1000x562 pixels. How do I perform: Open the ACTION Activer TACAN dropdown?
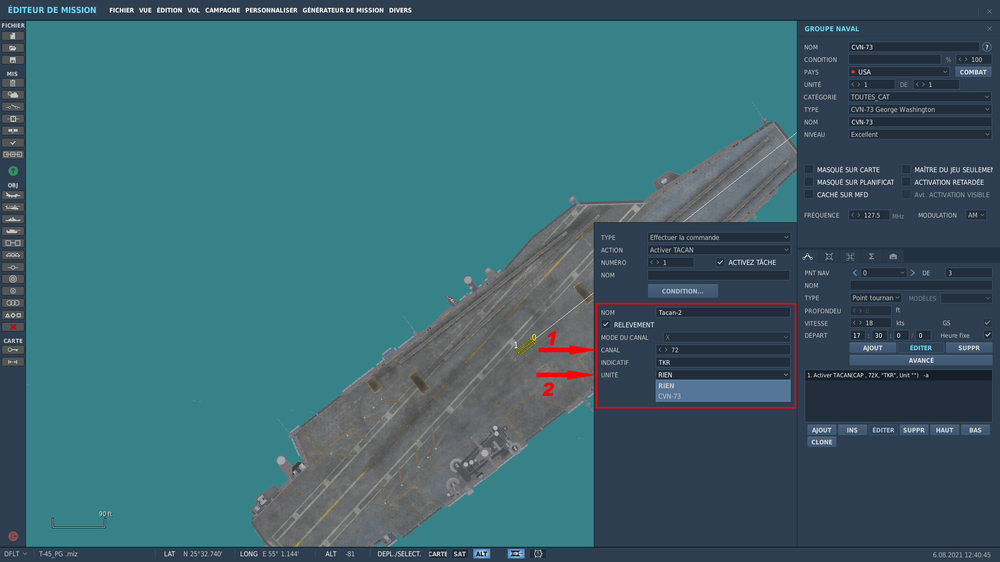(719, 250)
